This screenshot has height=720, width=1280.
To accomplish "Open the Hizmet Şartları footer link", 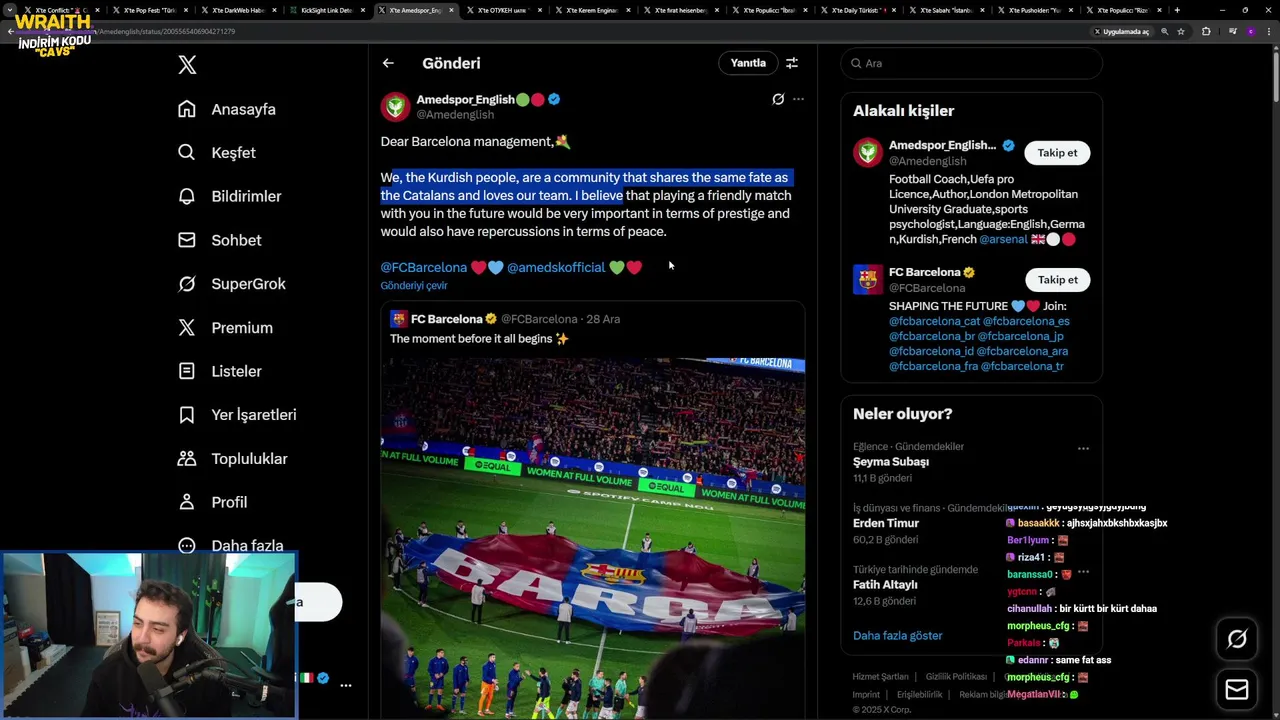I will tap(880, 677).
